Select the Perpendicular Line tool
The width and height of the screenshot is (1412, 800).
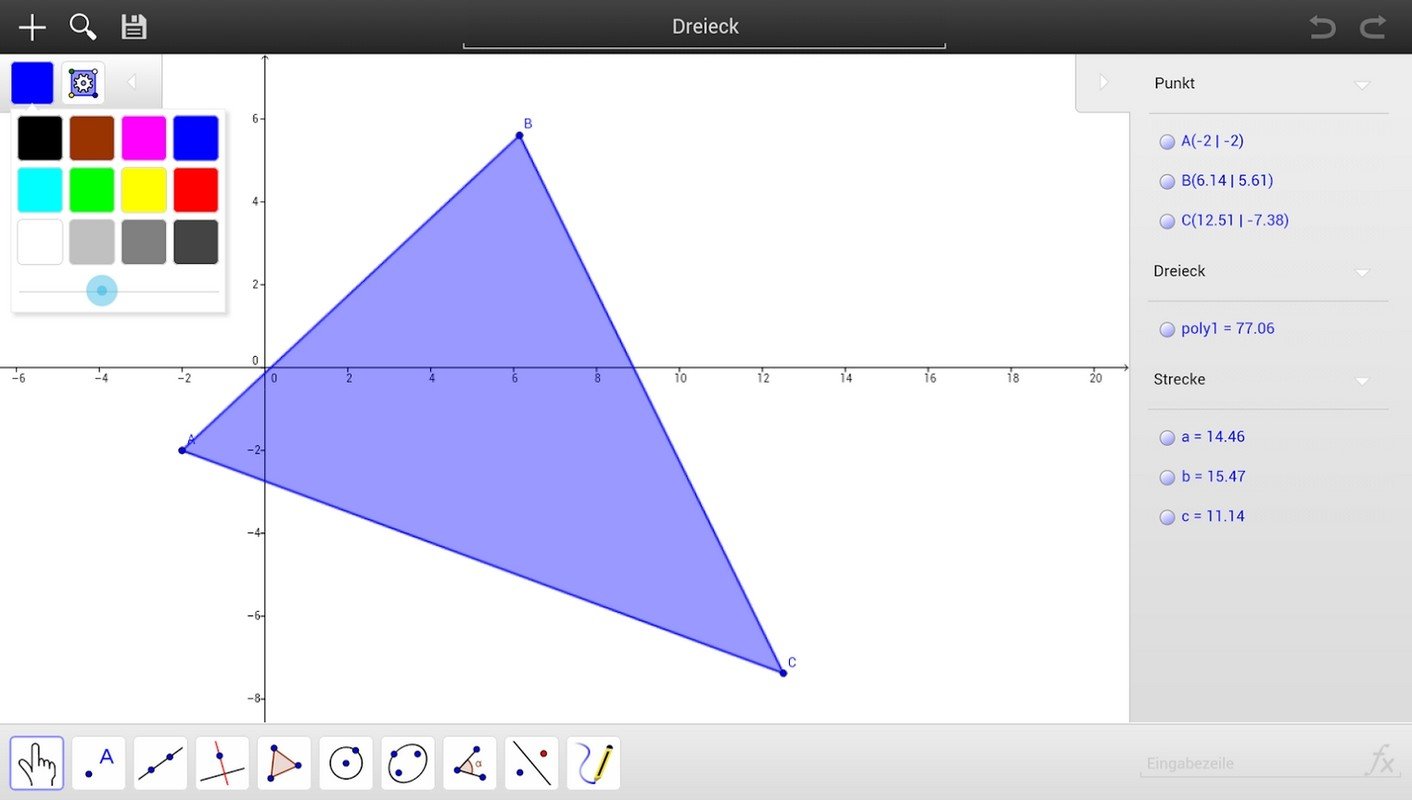click(222, 763)
